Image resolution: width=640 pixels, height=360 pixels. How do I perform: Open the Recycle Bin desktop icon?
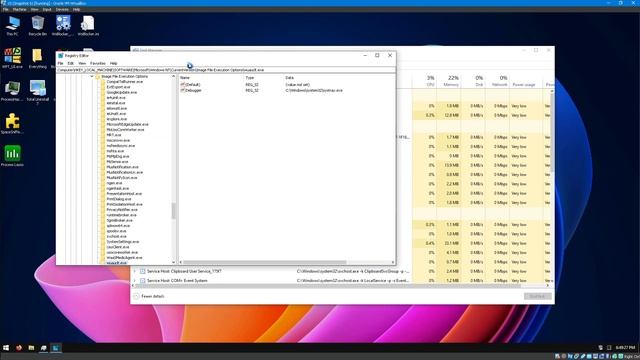(x=38, y=25)
